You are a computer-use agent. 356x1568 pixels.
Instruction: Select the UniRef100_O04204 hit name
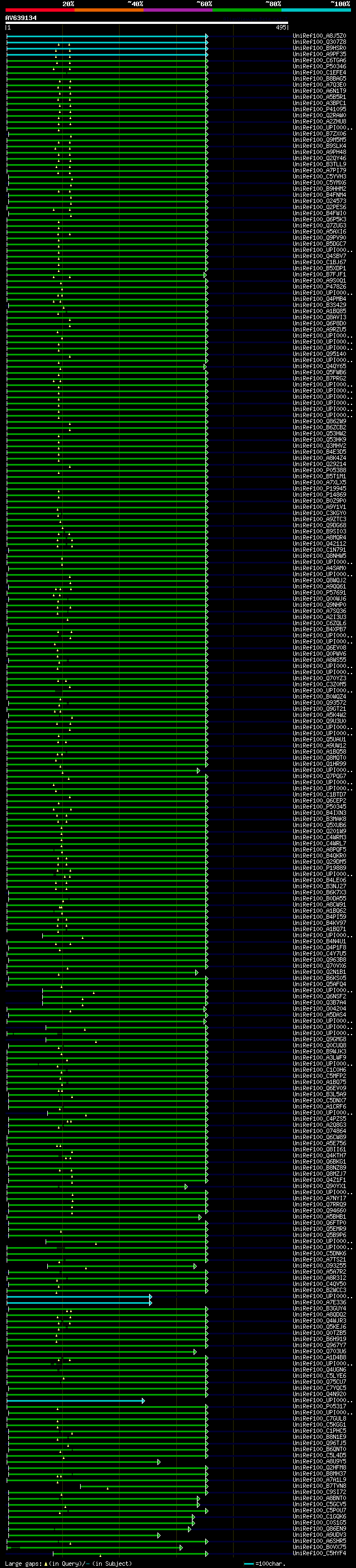[x=319, y=1008]
